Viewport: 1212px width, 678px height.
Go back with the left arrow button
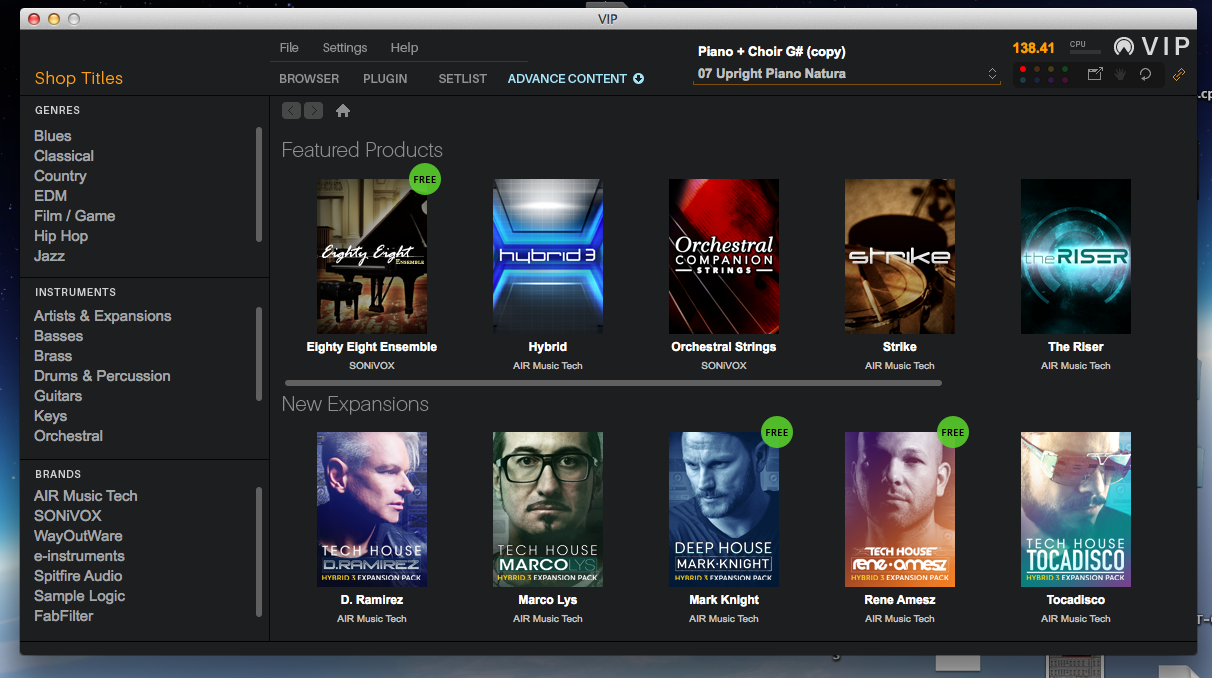pyautogui.click(x=291, y=111)
